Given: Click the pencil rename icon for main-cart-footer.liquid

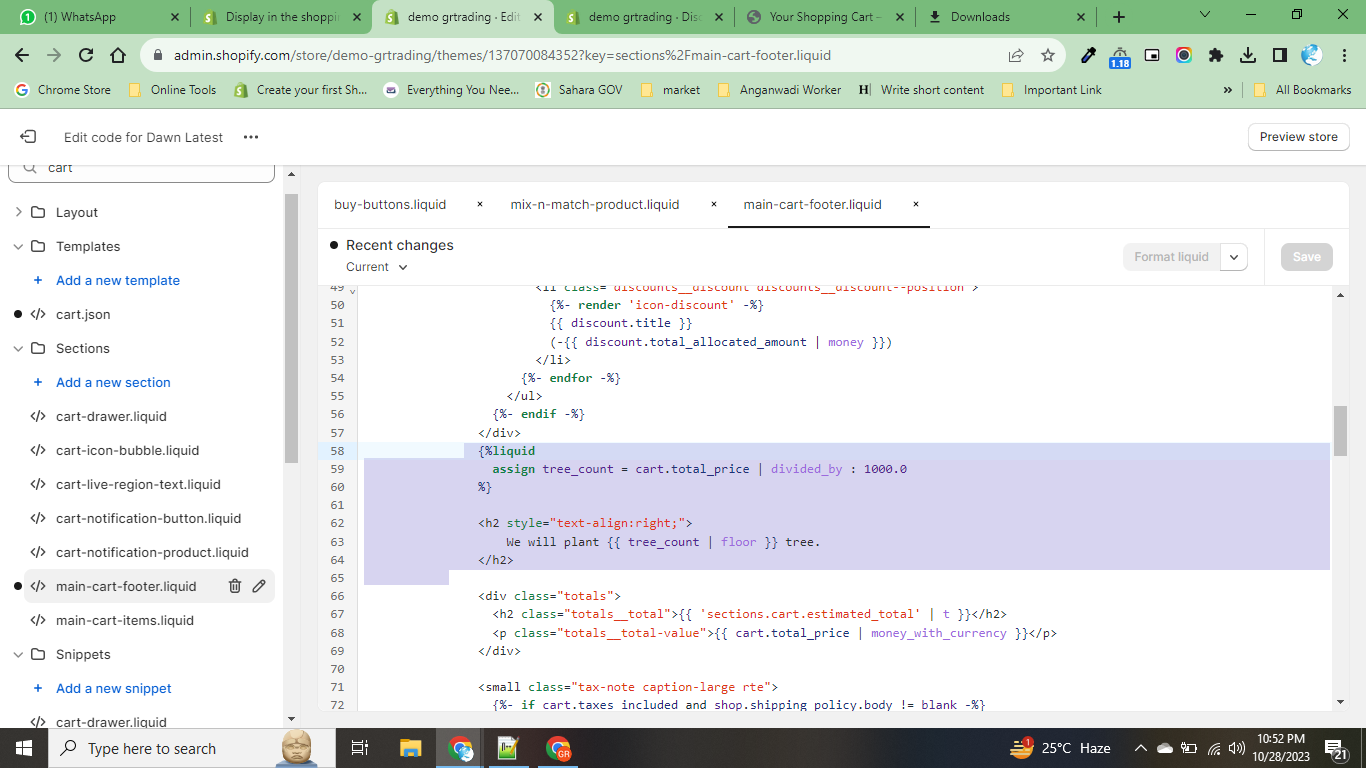Looking at the screenshot, I should 259,586.
